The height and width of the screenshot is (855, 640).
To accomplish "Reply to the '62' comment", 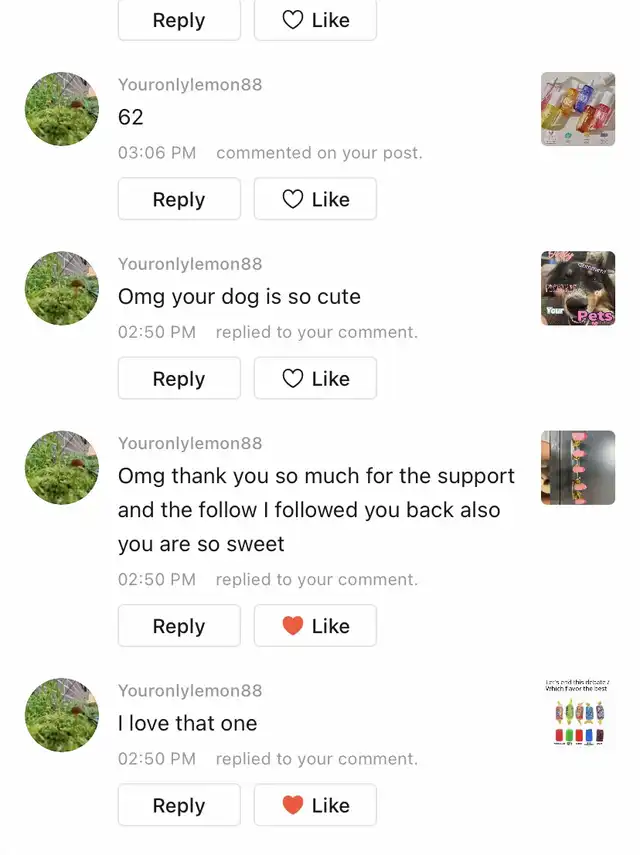I will pos(179,199).
